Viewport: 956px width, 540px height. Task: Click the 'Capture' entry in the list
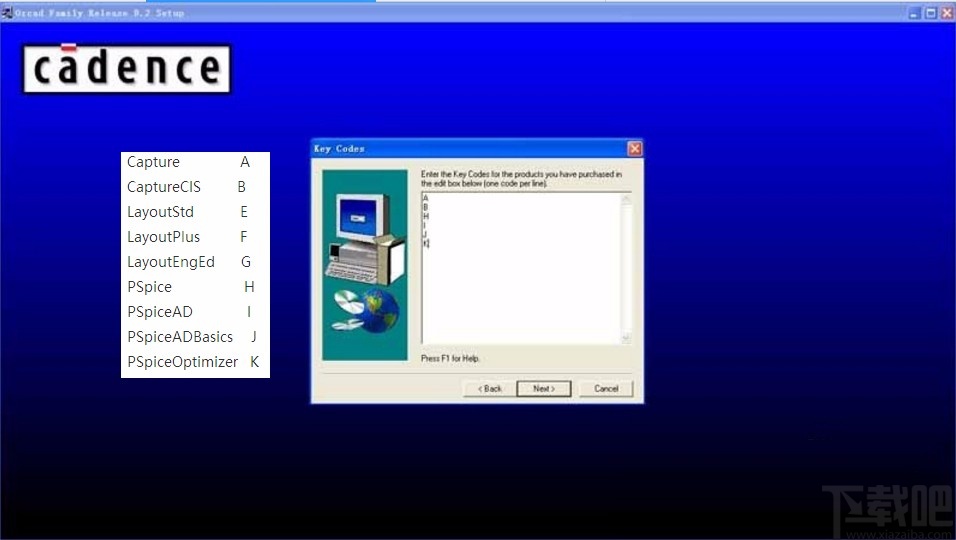click(x=153, y=162)
